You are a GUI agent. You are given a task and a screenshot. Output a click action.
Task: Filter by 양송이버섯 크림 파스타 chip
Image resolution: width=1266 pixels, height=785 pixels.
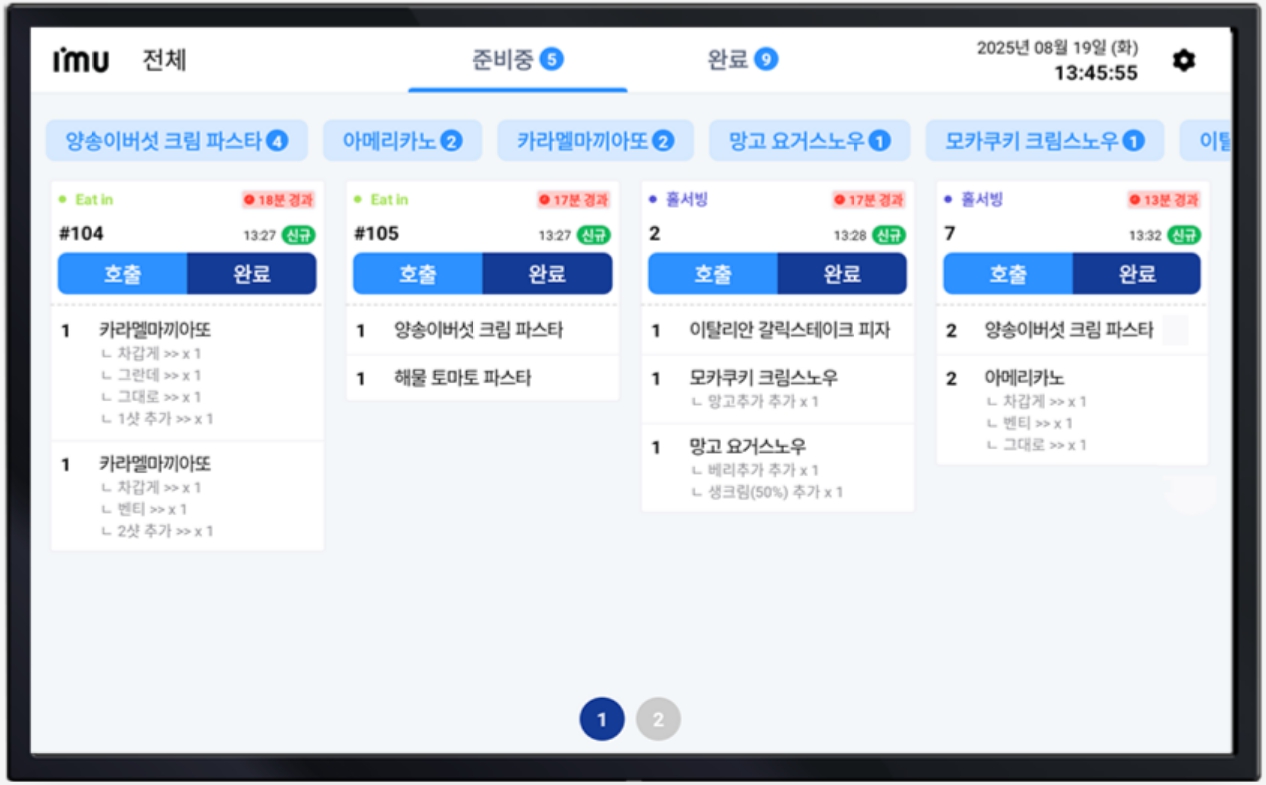click(x=176, y=141)
